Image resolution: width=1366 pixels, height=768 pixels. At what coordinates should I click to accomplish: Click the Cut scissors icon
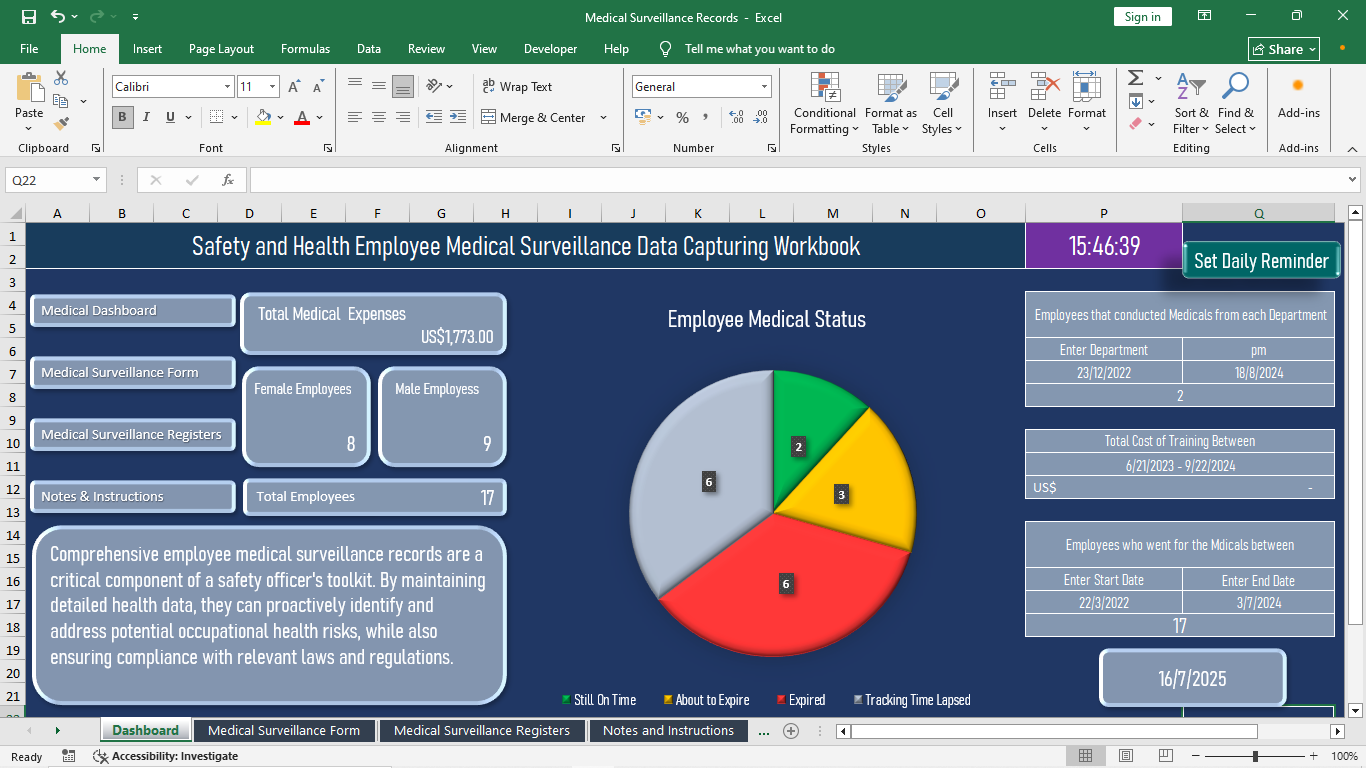[61, 78]
